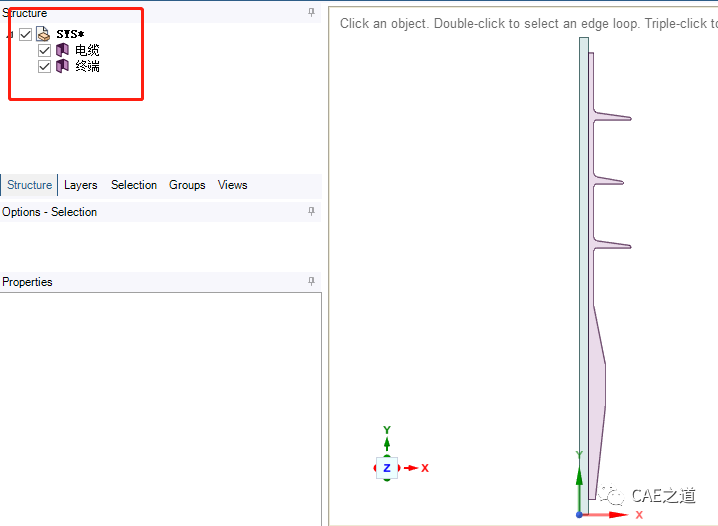Screen dimensions: 718x526
Task: Switch to the Layers tab
Action: point(81,185)
